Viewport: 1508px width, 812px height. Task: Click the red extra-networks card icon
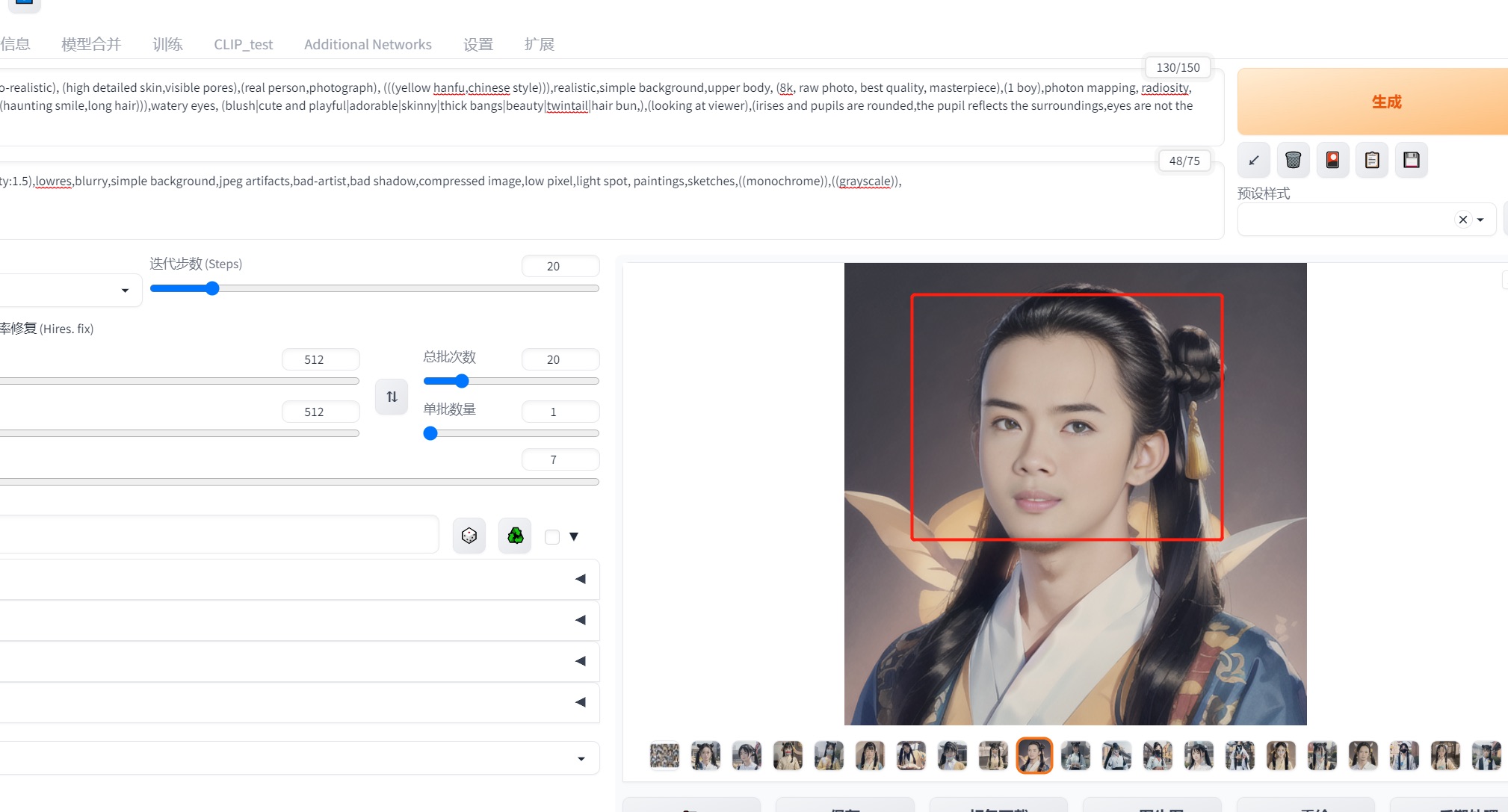click(x=1332, y=160)
